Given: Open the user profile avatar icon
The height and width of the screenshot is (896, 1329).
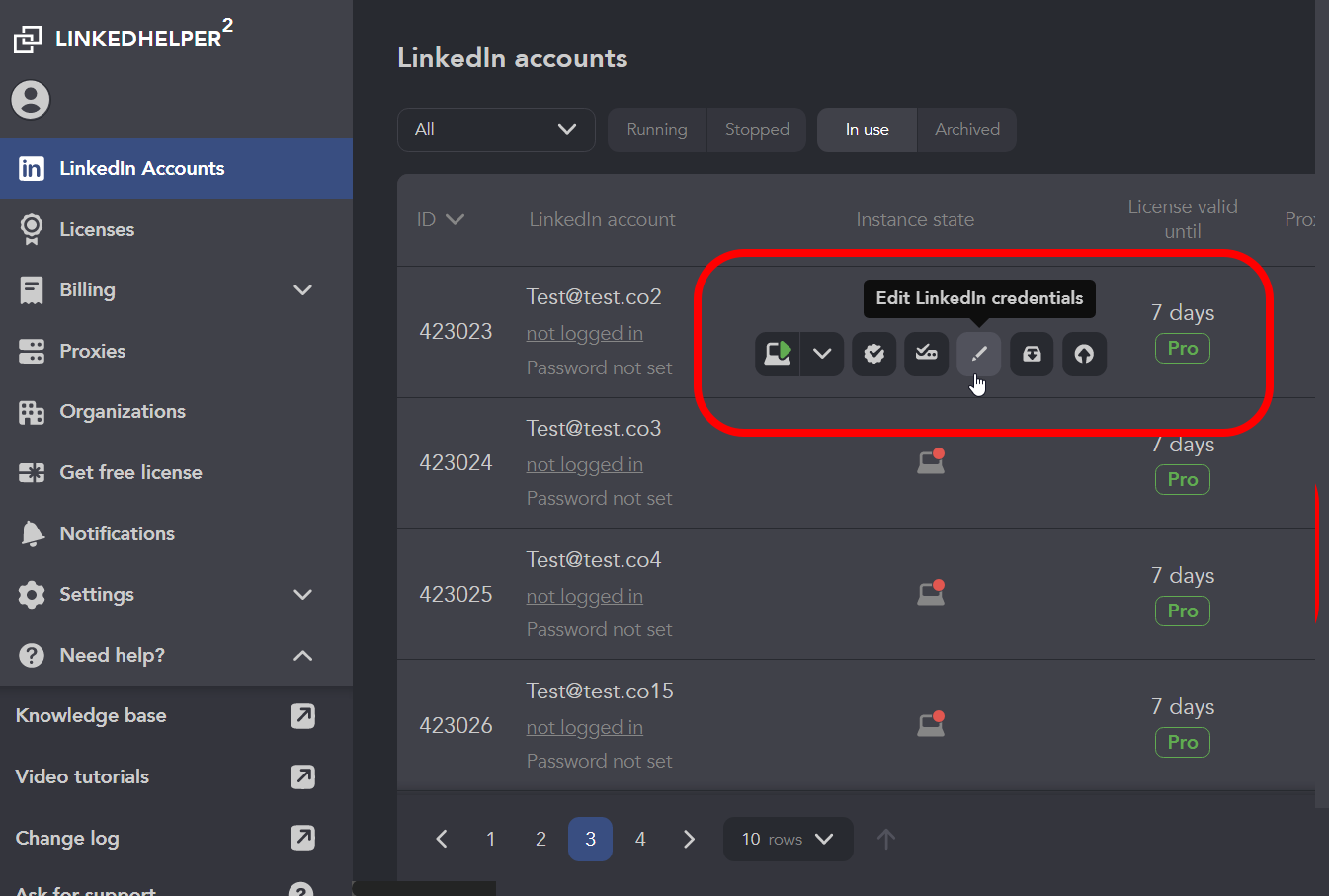Looking at the screenshot, I should point(31,100).
